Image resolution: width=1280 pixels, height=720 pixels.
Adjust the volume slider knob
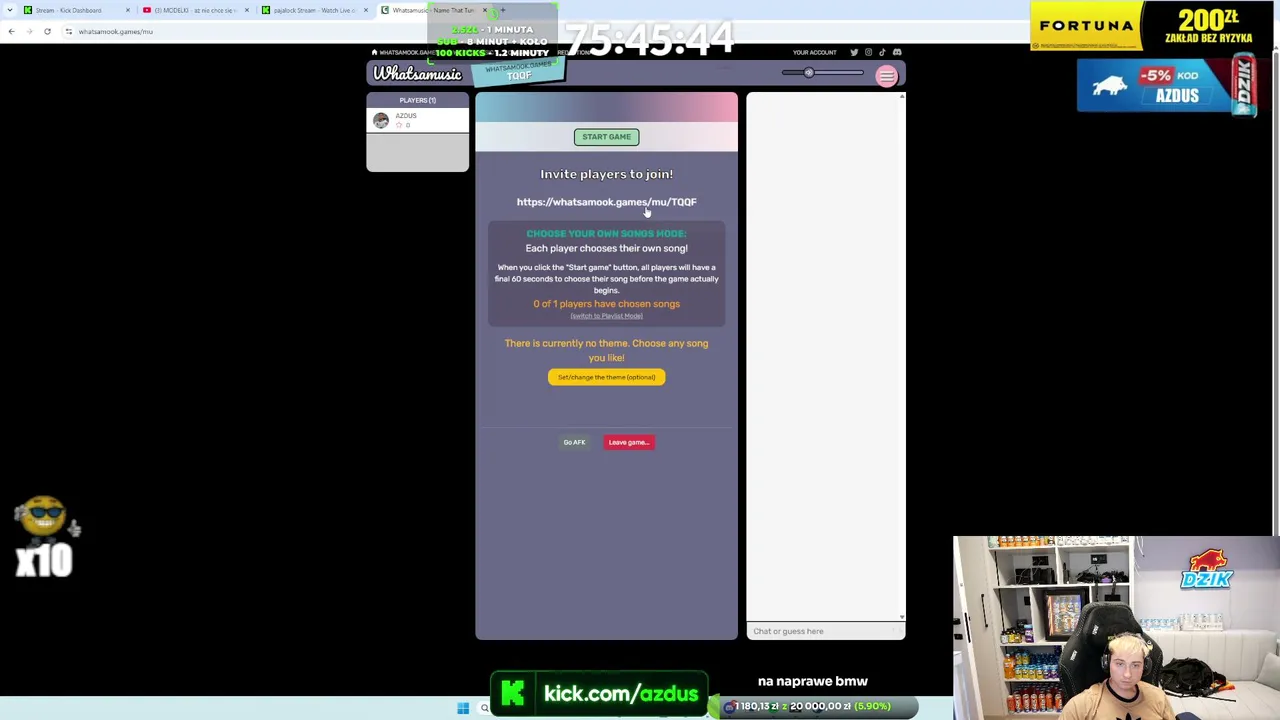(x=808, y=73)
